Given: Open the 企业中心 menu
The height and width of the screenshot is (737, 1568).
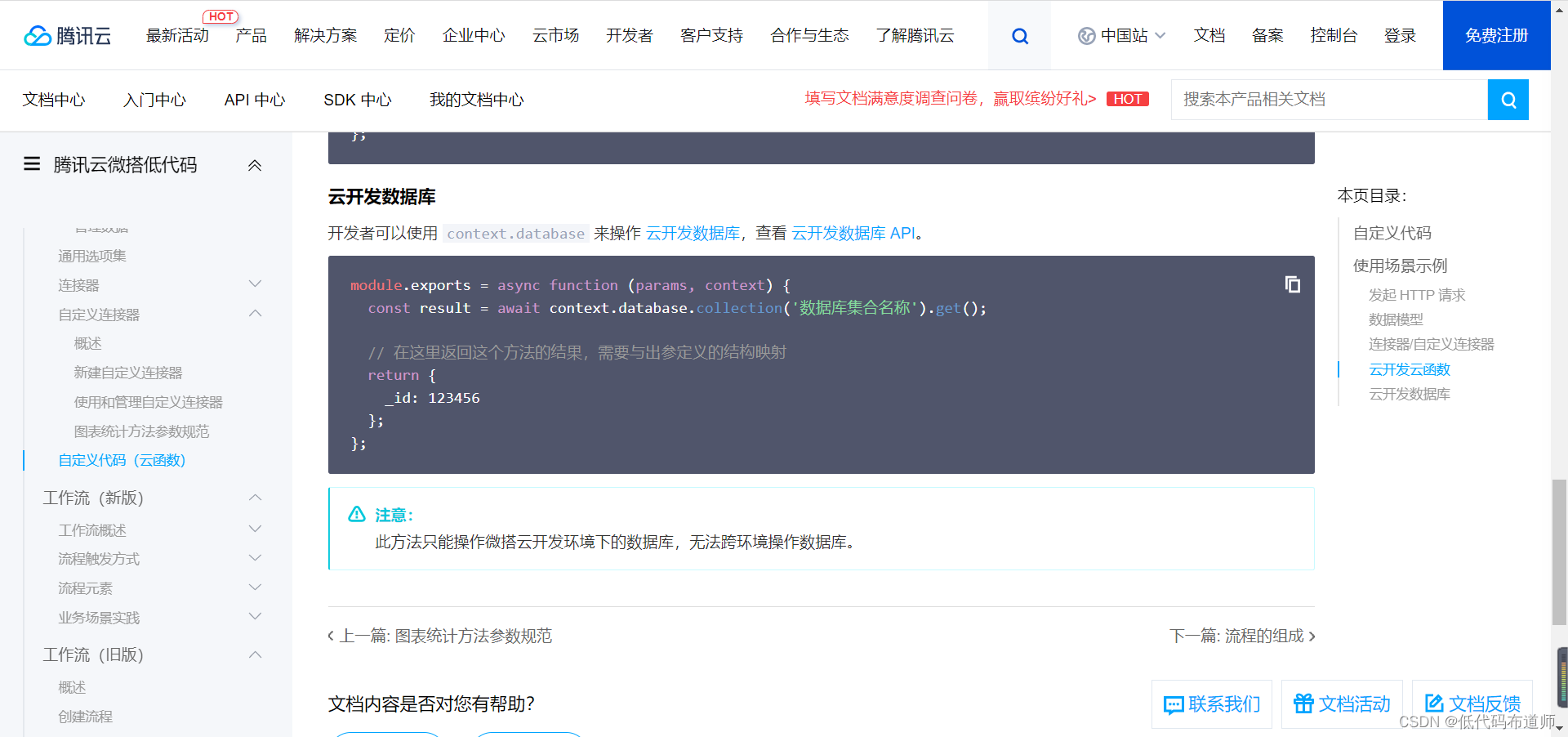Looking at the screenshot, I should click(x=474, y=36).
